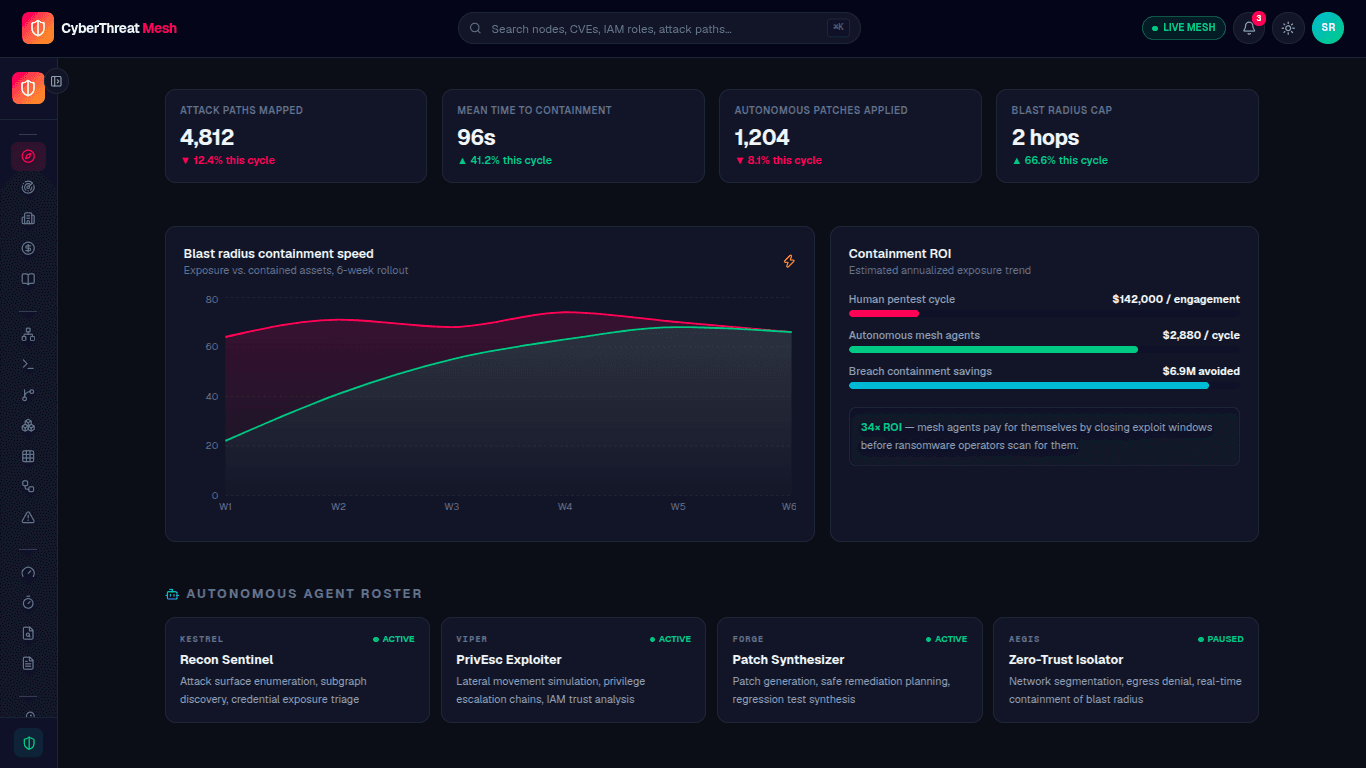Click the '41.2% this cycle' change indicator

click(x=504, y=160)
